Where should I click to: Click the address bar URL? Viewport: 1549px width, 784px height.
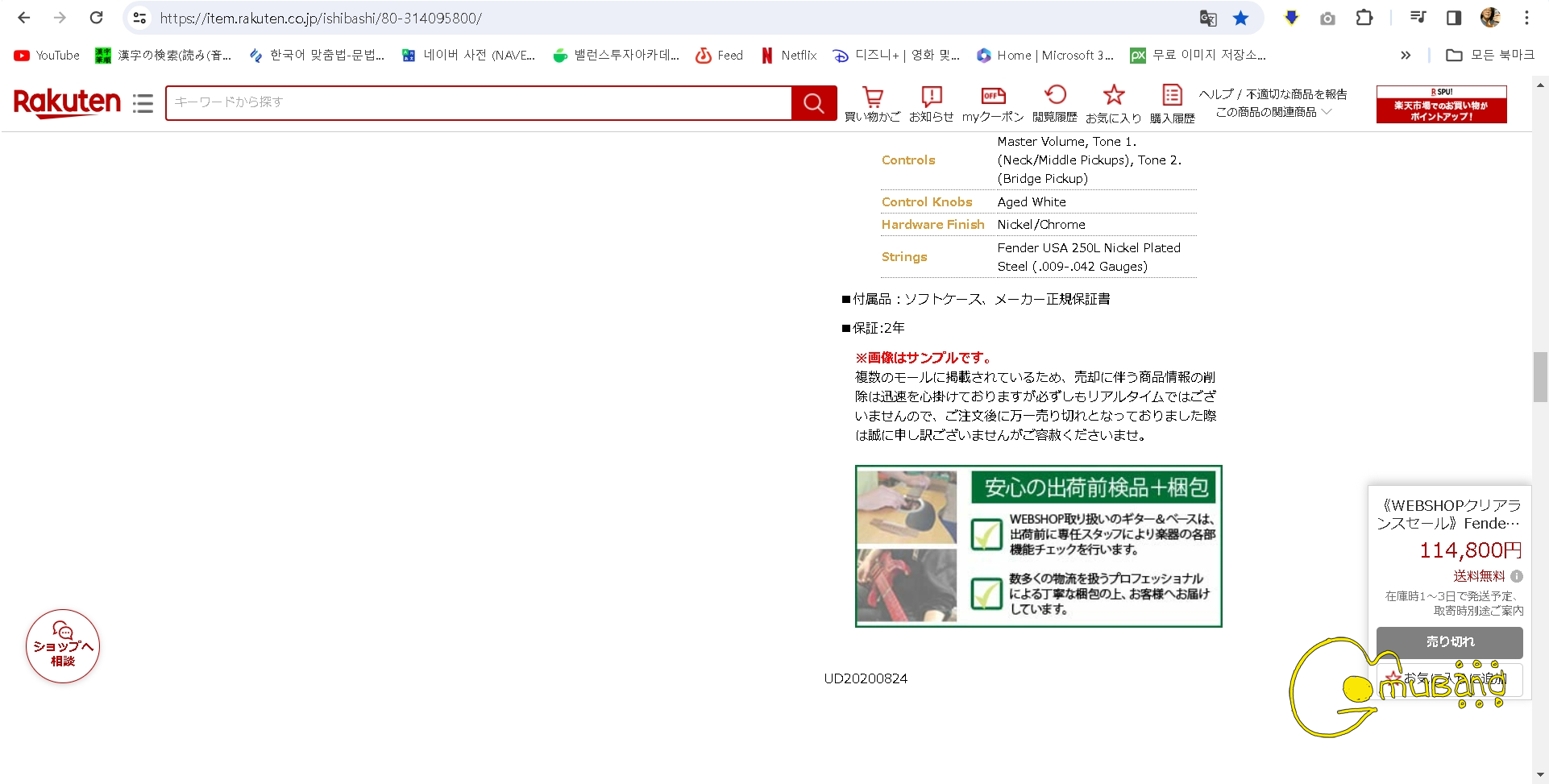[321, 18]
